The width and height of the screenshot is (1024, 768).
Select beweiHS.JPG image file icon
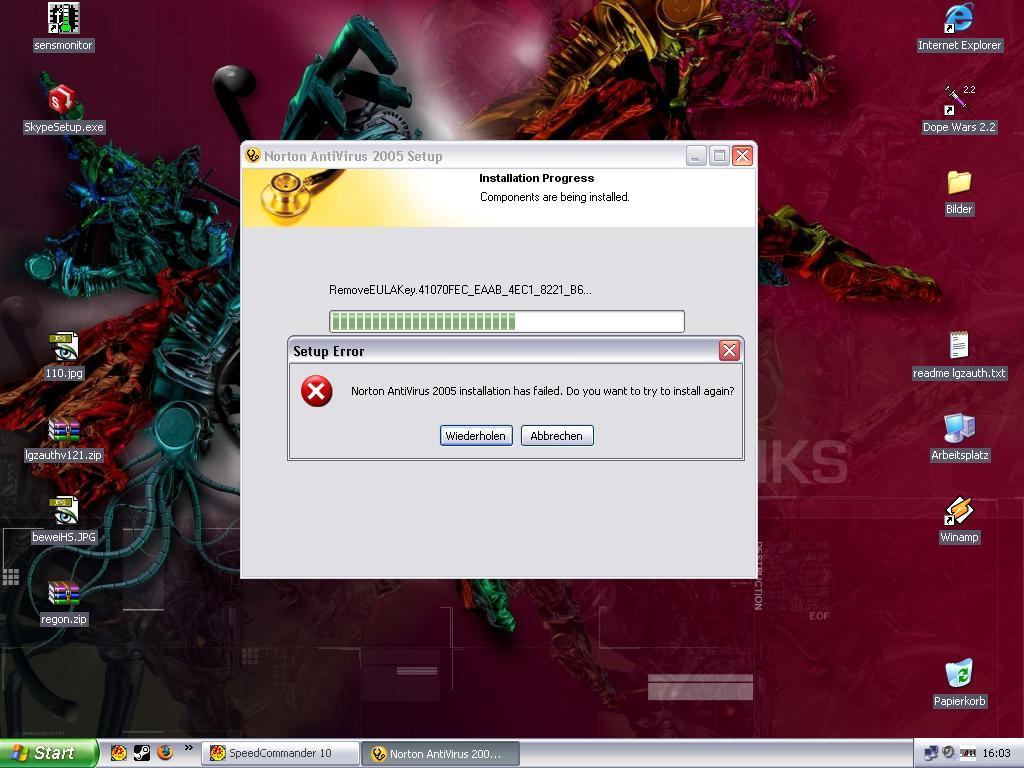coord(63,520)
